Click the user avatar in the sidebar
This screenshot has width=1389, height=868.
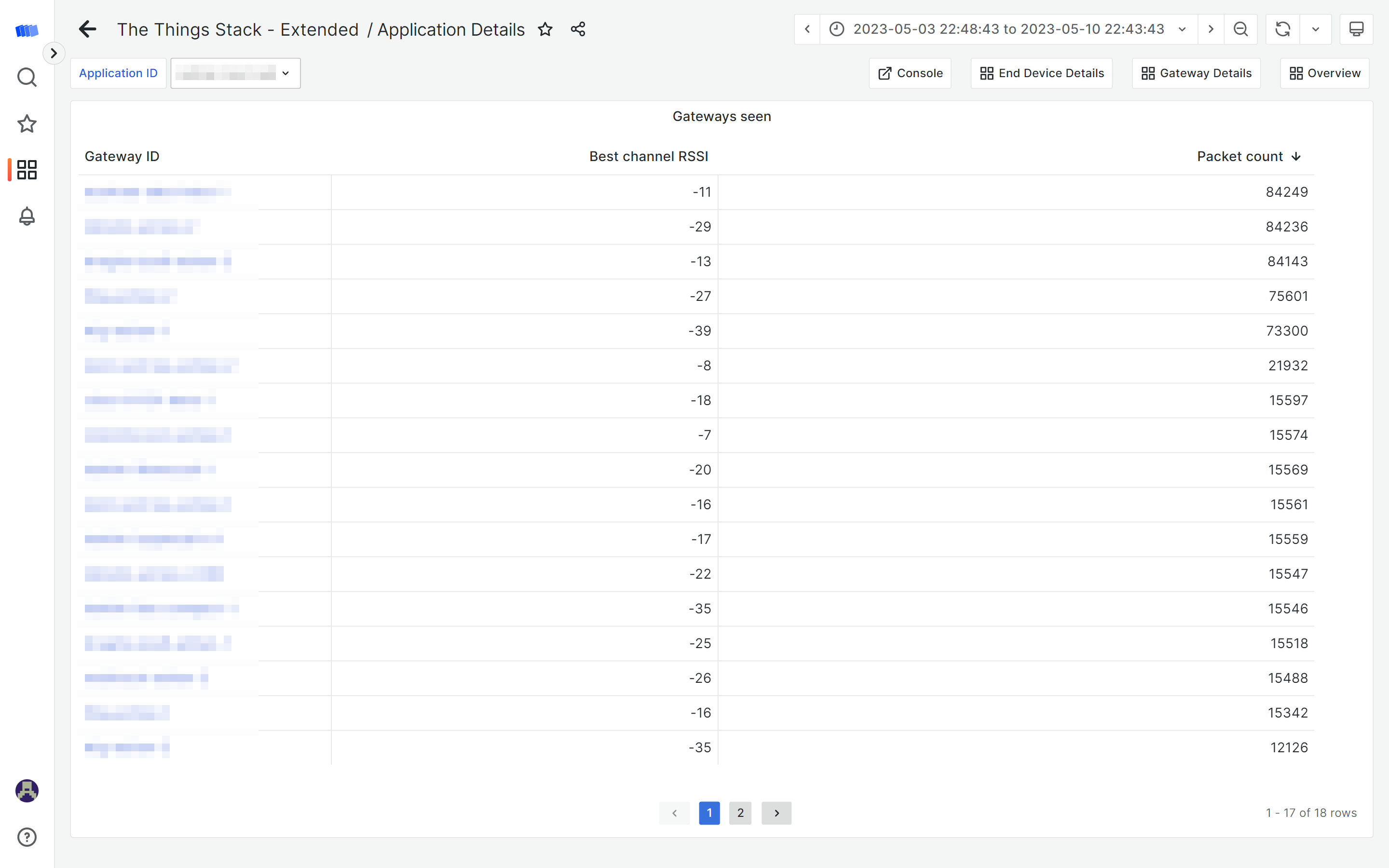click(x=27, y=790)
